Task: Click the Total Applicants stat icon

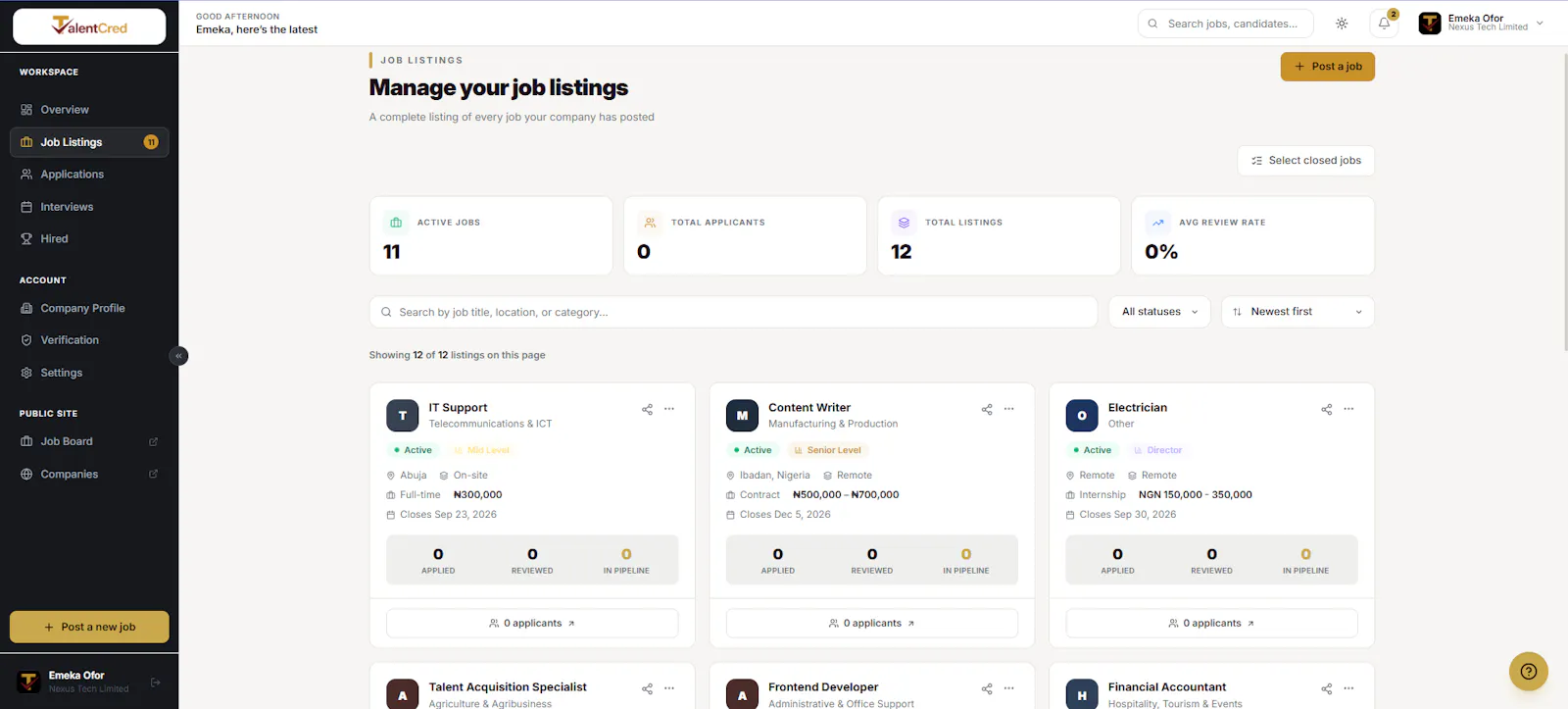Action: tap(650, 223)
